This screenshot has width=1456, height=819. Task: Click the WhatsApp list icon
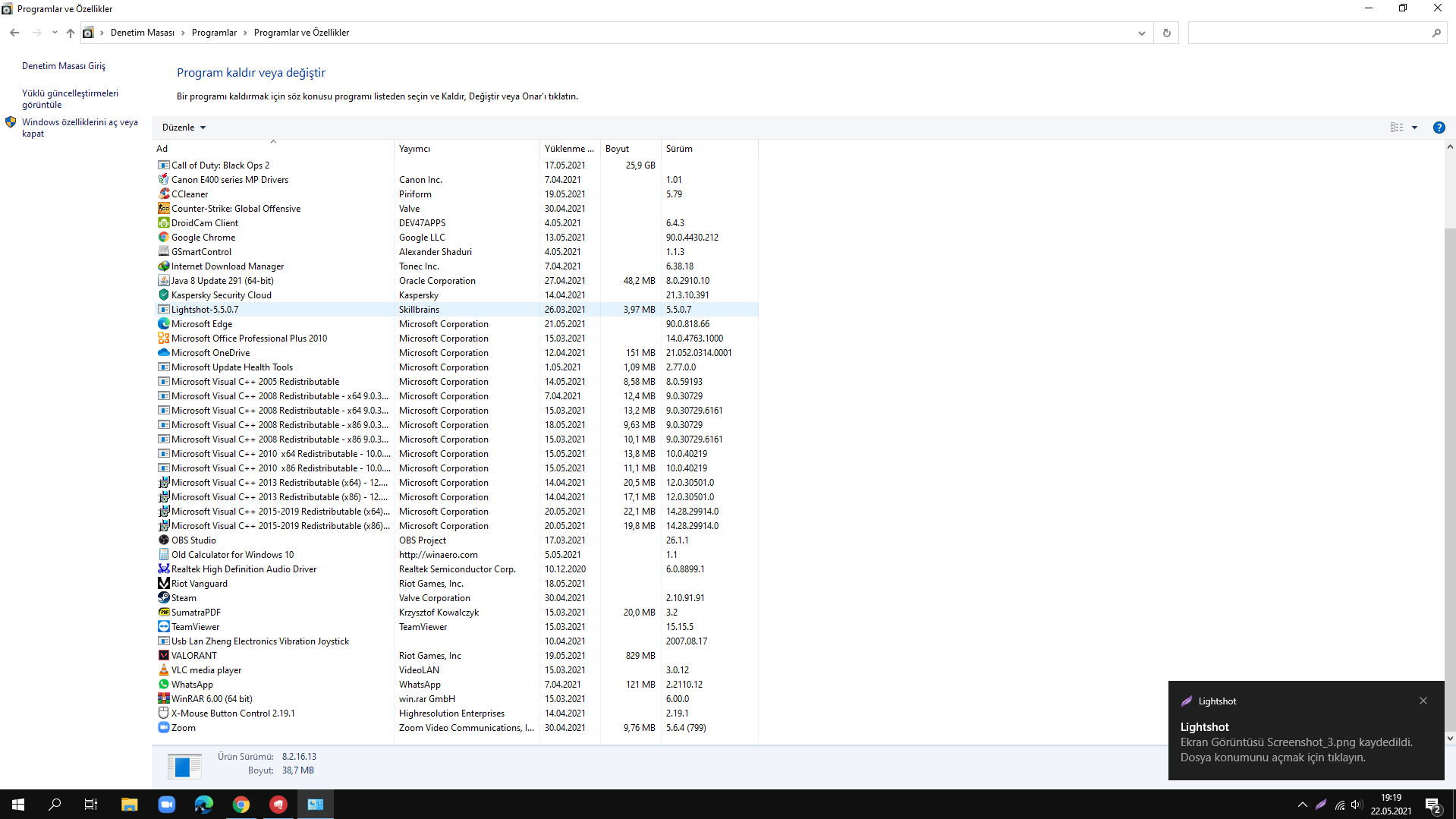coord(163,684)
